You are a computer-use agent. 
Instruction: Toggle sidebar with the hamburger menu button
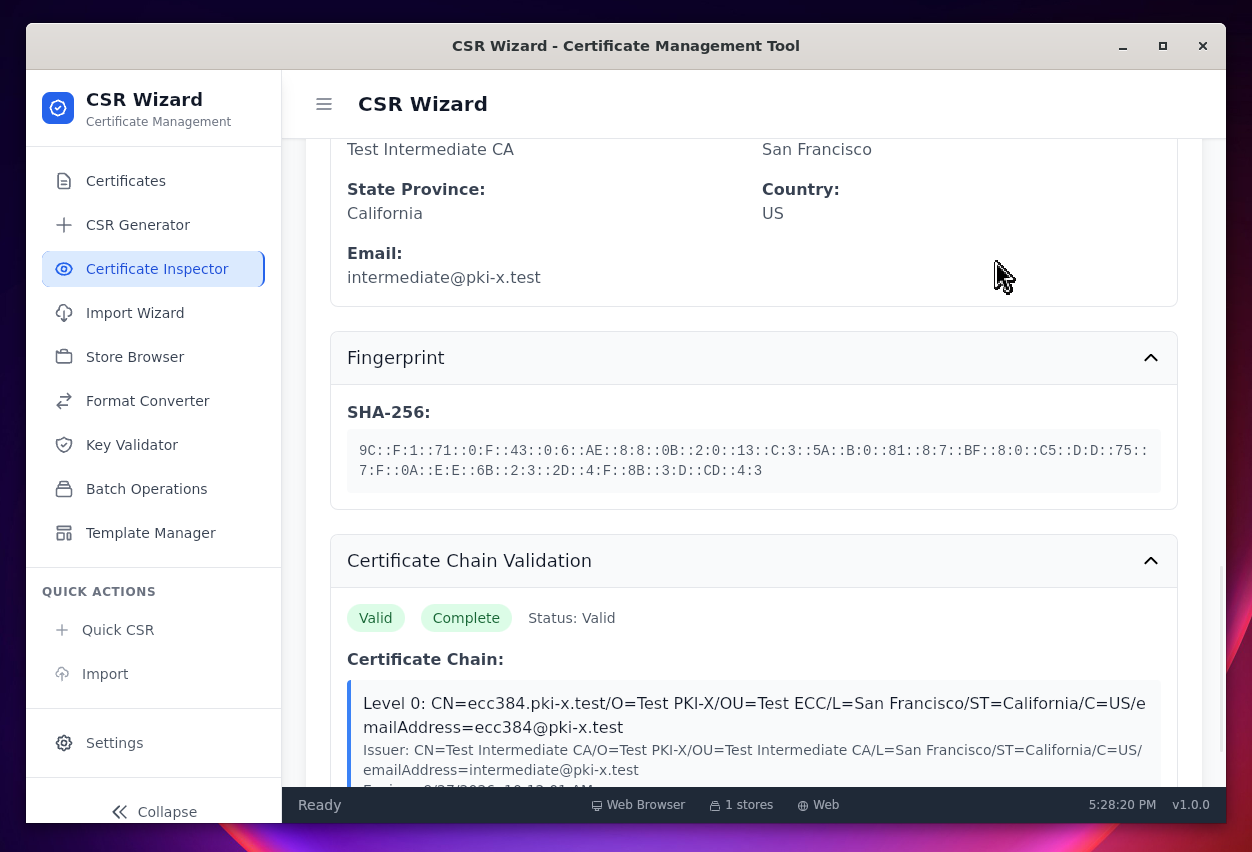[x=324, y=104]
